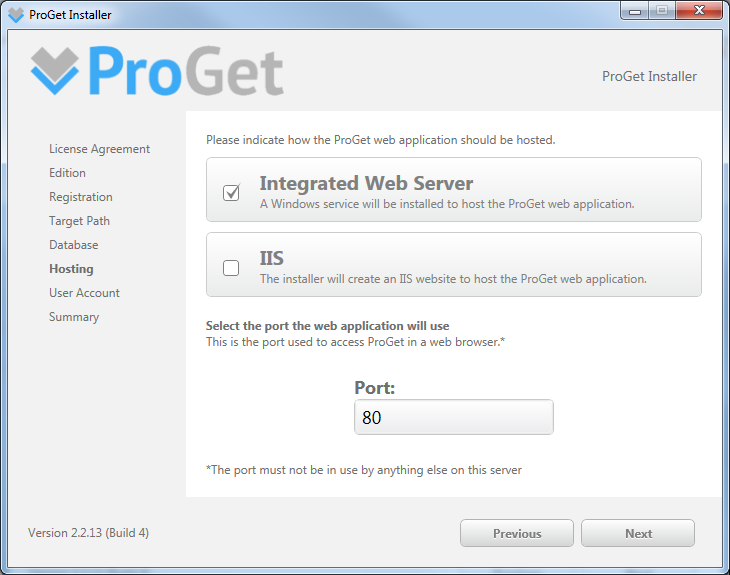The height and width of the screenshot is (575, 730).
Task: Click 'A Windows service will be installed' description
Action: tap(447, 204)
